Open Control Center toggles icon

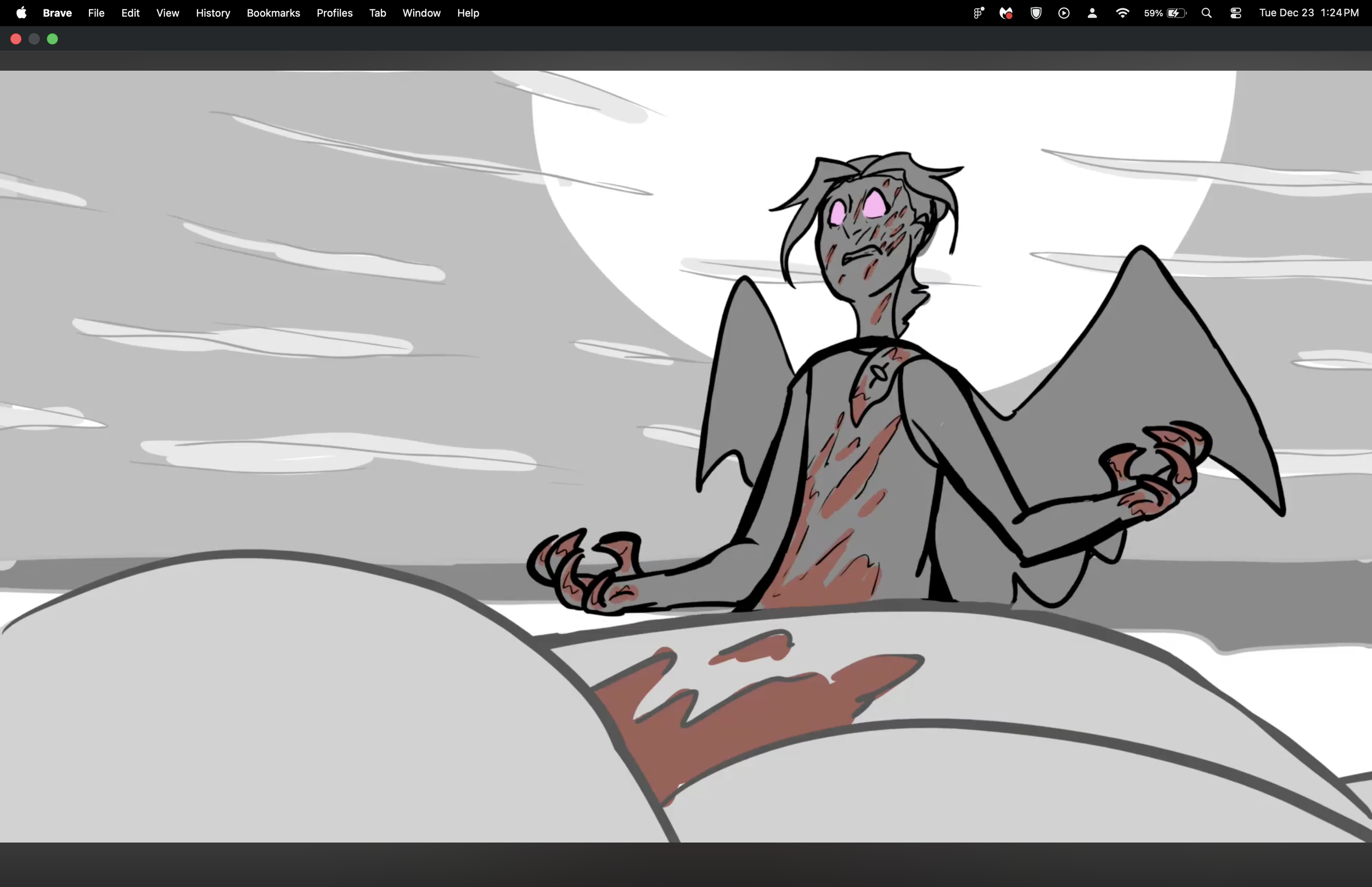[1235, 13]
